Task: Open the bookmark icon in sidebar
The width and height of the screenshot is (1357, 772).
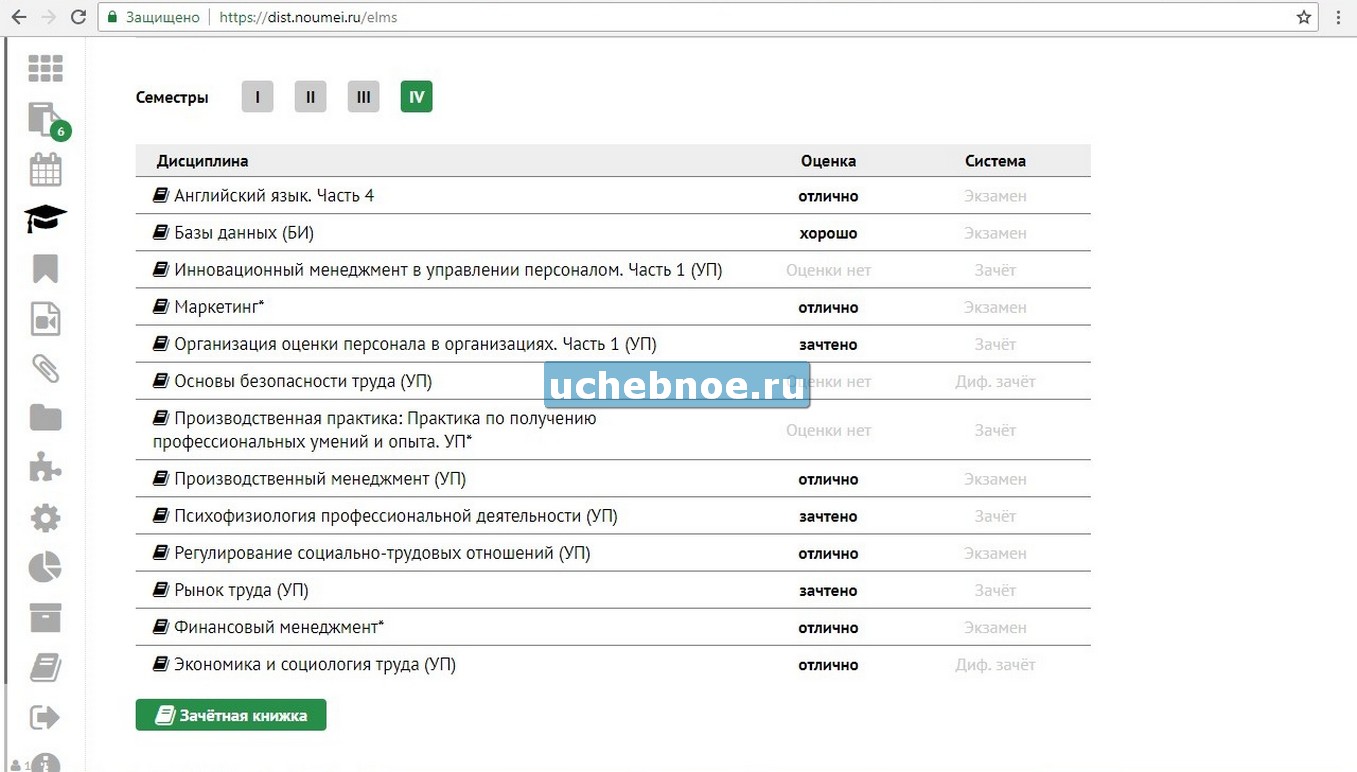Action: pyautogui.click(x=45, y=268)
